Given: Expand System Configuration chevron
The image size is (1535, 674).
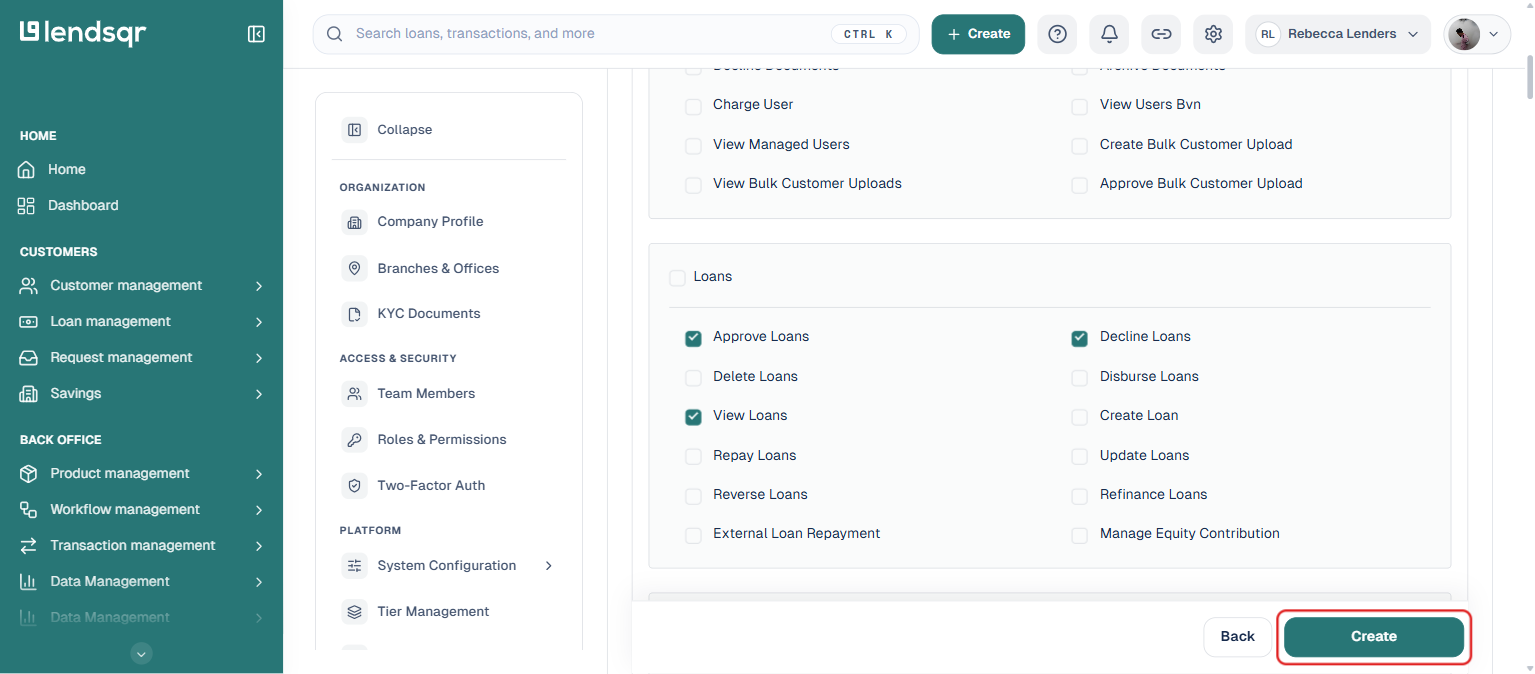Looking at the screenshot, I should (x=548, y=566).
